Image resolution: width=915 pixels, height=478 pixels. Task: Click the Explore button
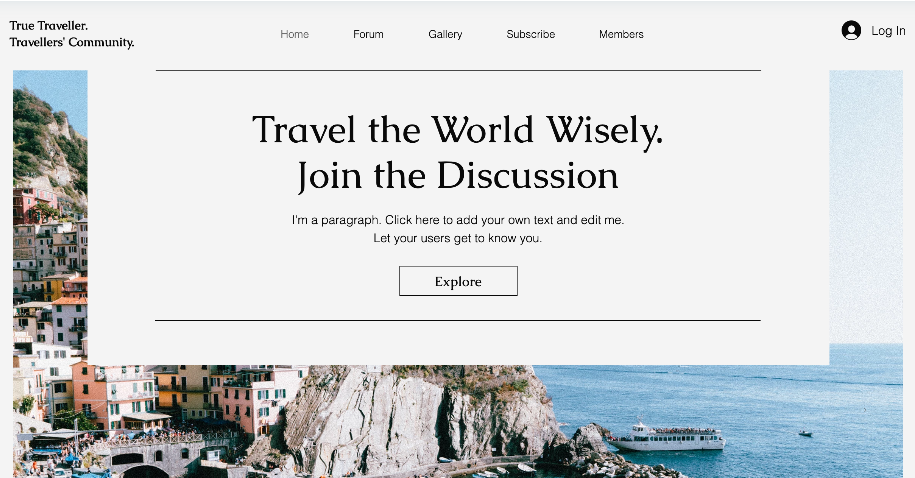(458, 281)
